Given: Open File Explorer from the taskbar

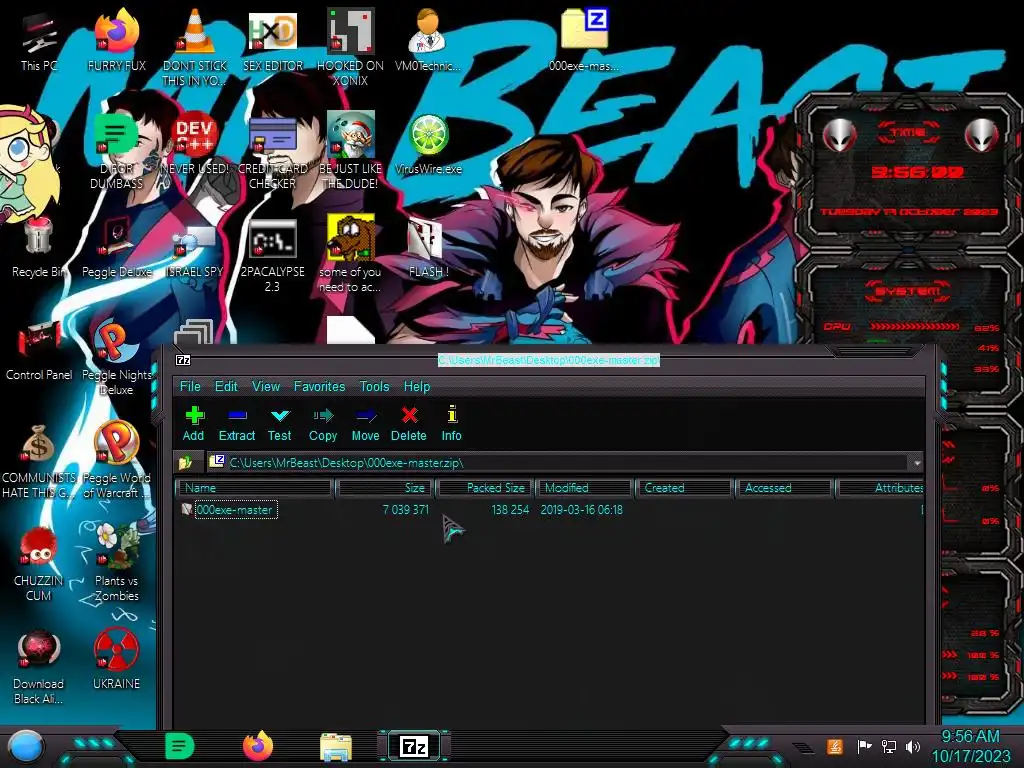Looking at the screenshot, I should pyautogui.click(x=336, y=746).
